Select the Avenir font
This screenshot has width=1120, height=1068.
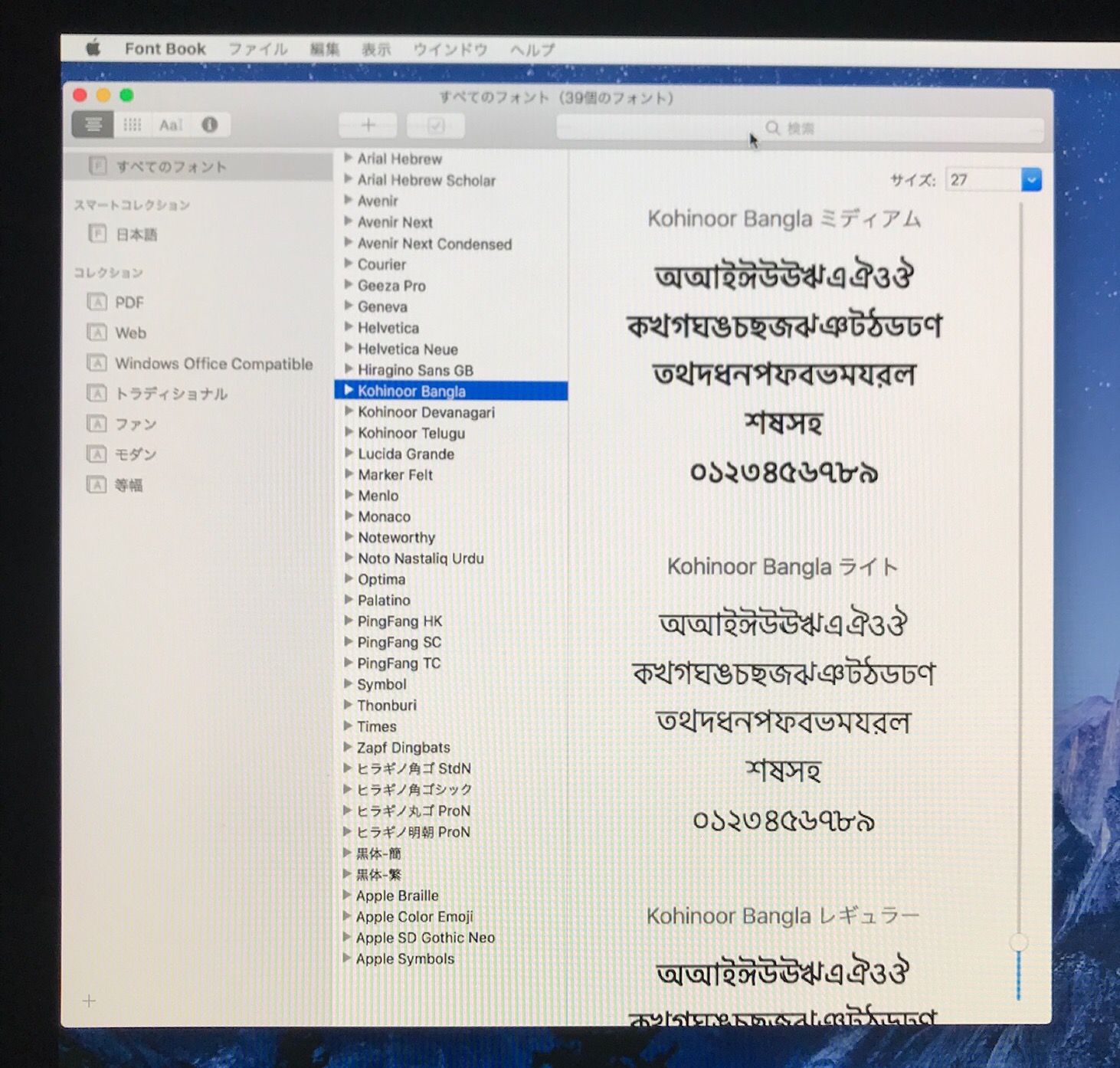pyautogui.click(x=378, y=201)
